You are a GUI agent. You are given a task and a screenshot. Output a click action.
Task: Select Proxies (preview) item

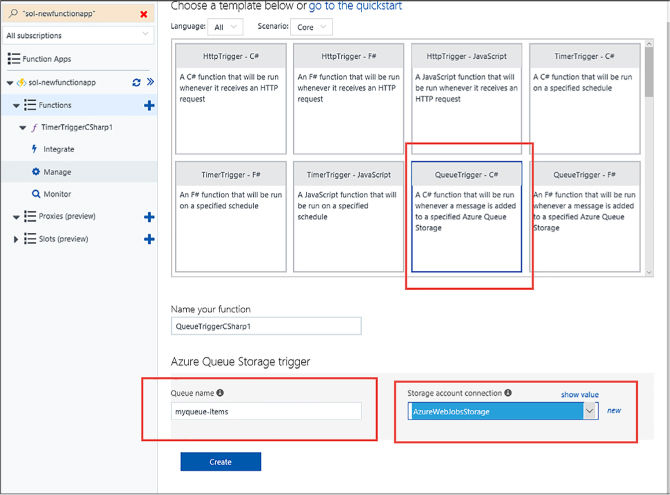click(67, 216)
